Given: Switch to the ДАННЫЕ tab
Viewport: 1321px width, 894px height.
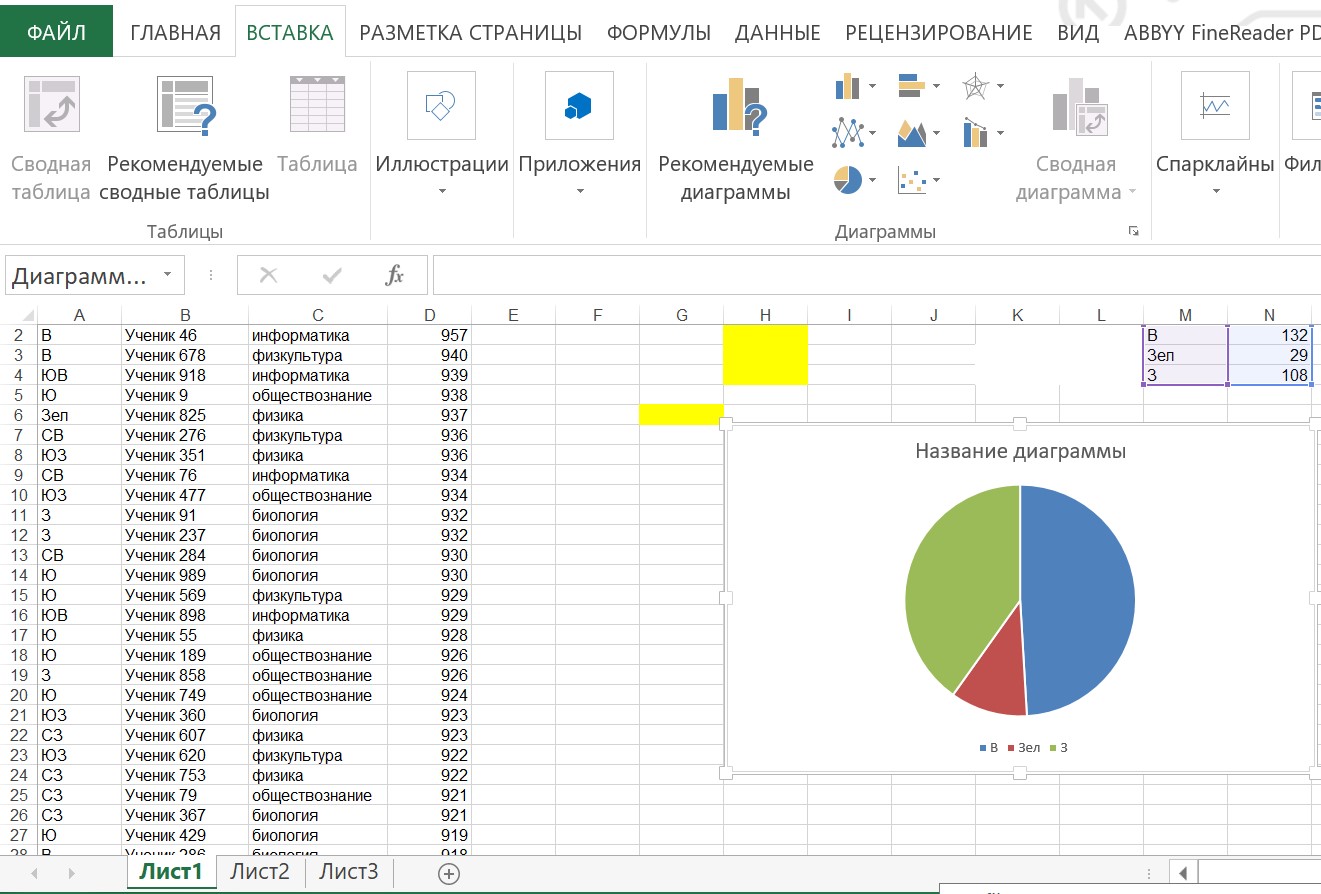Looking at the screenshot, I should 777,33.
